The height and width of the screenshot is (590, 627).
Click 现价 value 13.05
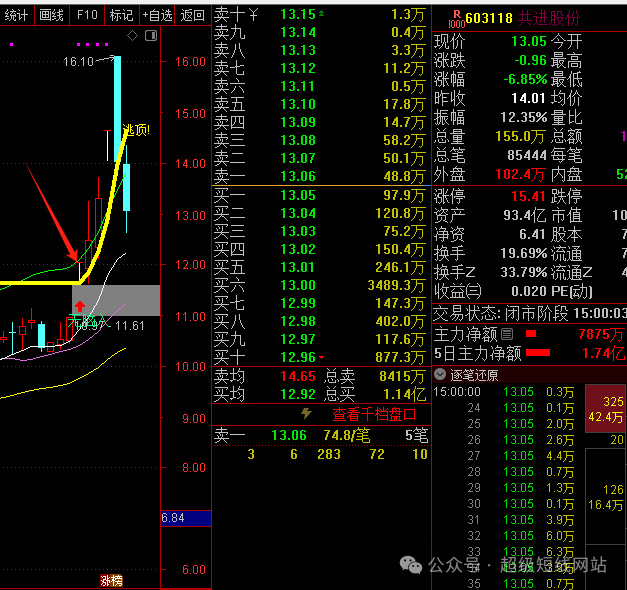tap(529, 41)
